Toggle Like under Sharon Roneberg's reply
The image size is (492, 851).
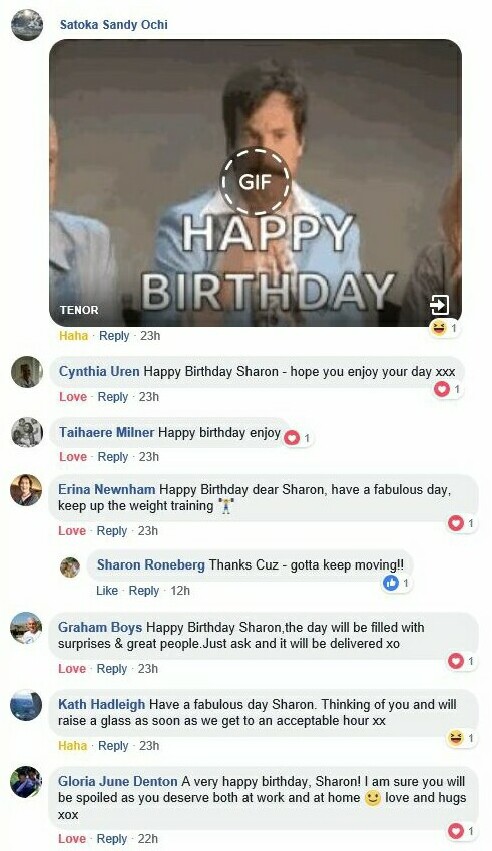pos(107,590)
